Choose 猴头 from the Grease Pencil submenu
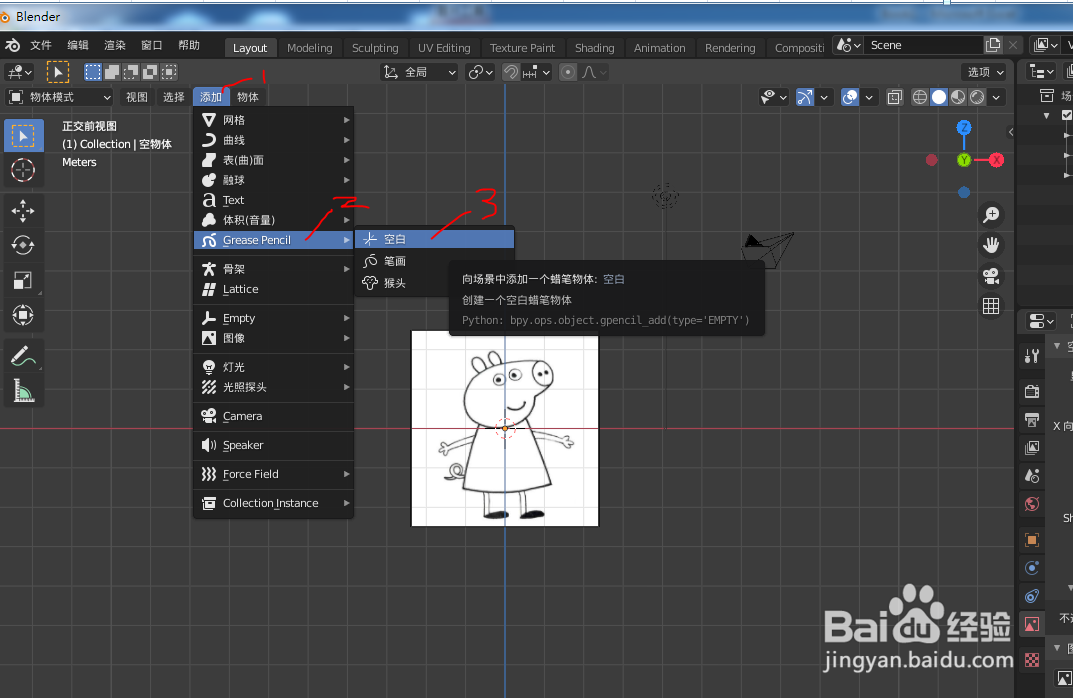The width and height of the screenshot is (1073, 698). click(396, 283)
